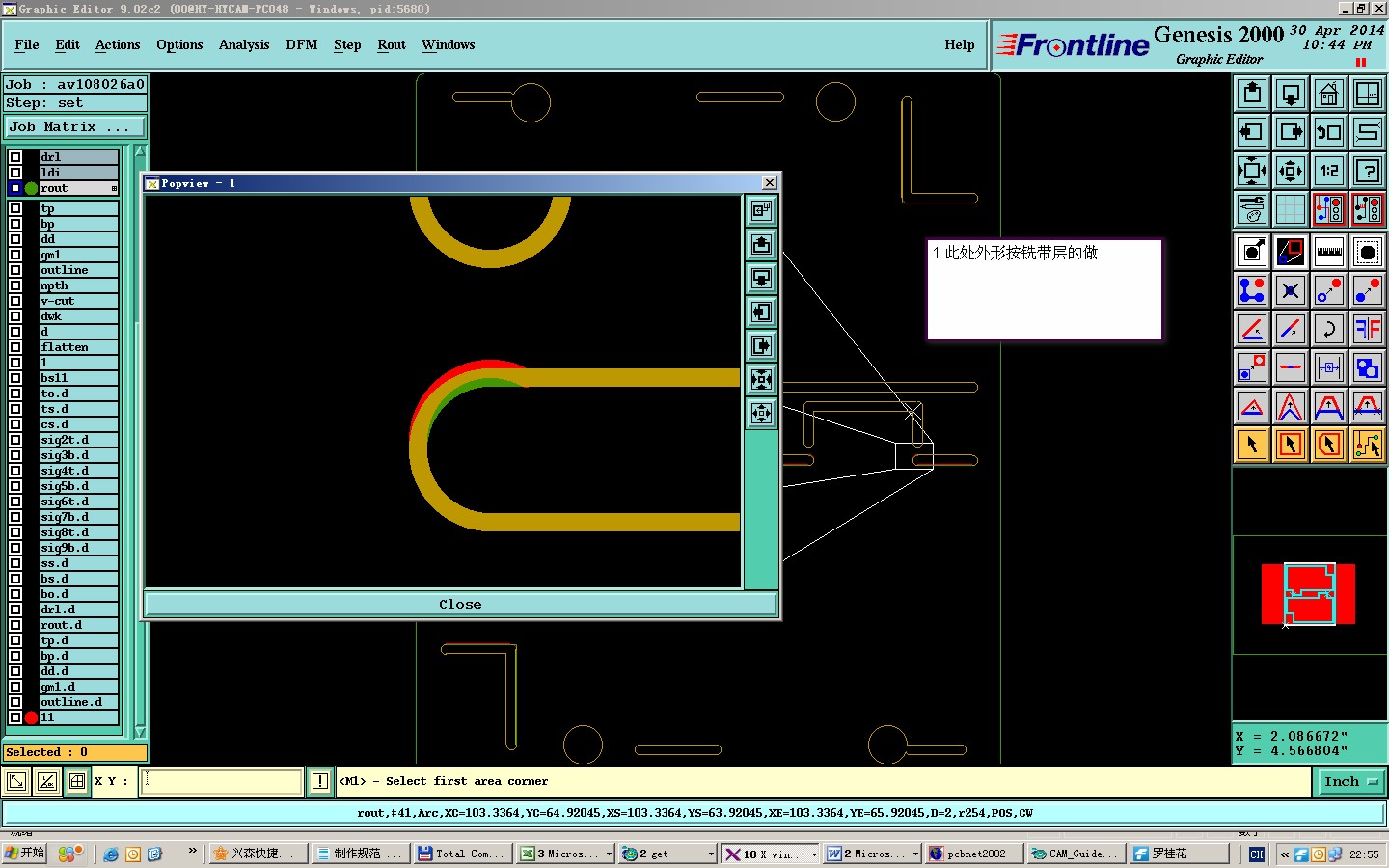Viewport: 1389px width, 868px height.
Task: Click the exclamation mark button
Action: click(x=320, y=781)
